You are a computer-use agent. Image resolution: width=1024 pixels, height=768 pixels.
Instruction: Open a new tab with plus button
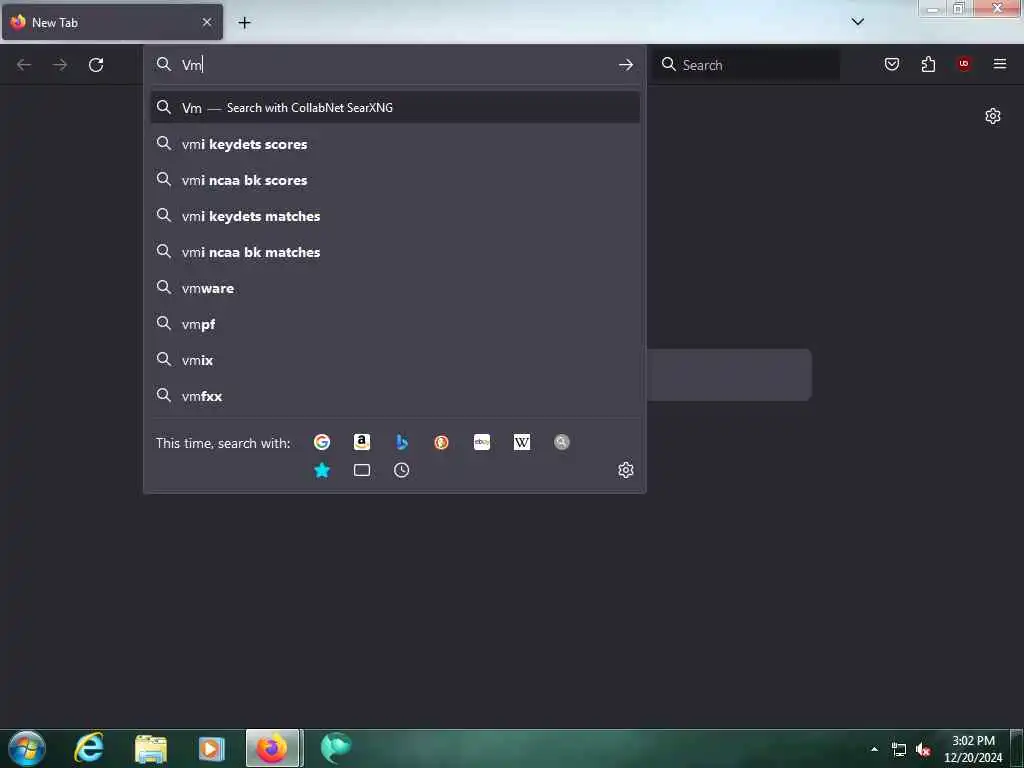coord(244,23)
